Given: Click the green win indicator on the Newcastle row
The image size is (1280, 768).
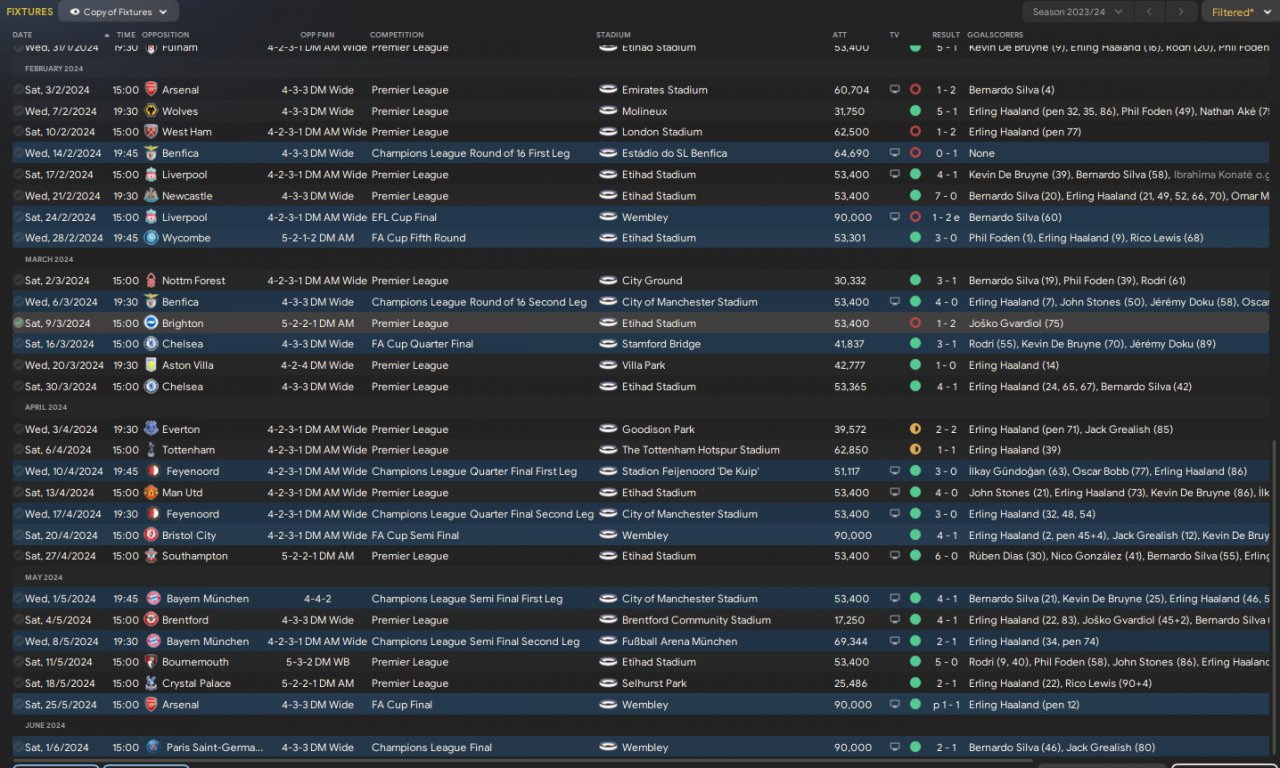Looking at the screenshot, I should tap(915, 196).
